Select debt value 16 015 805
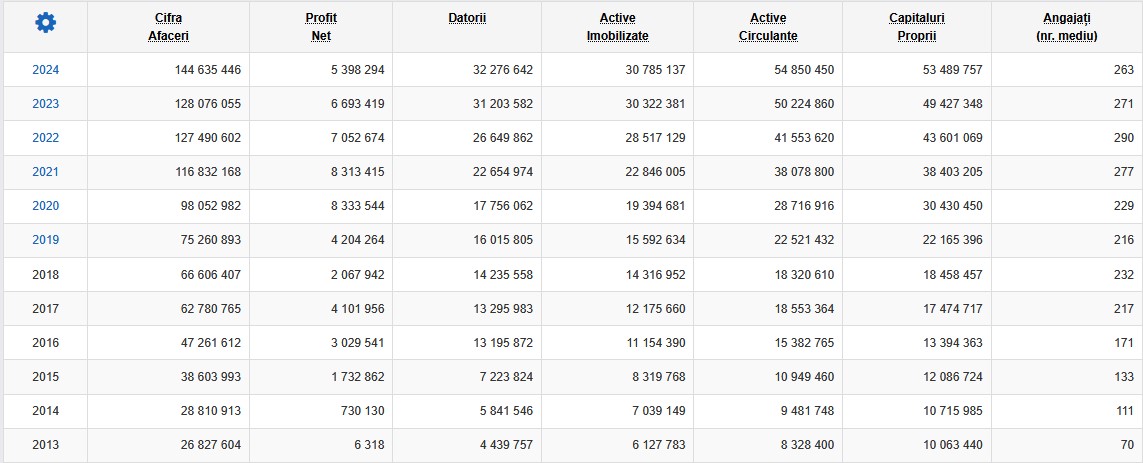Viewport: 1143px width, 463px height. [x=503, y=240]
